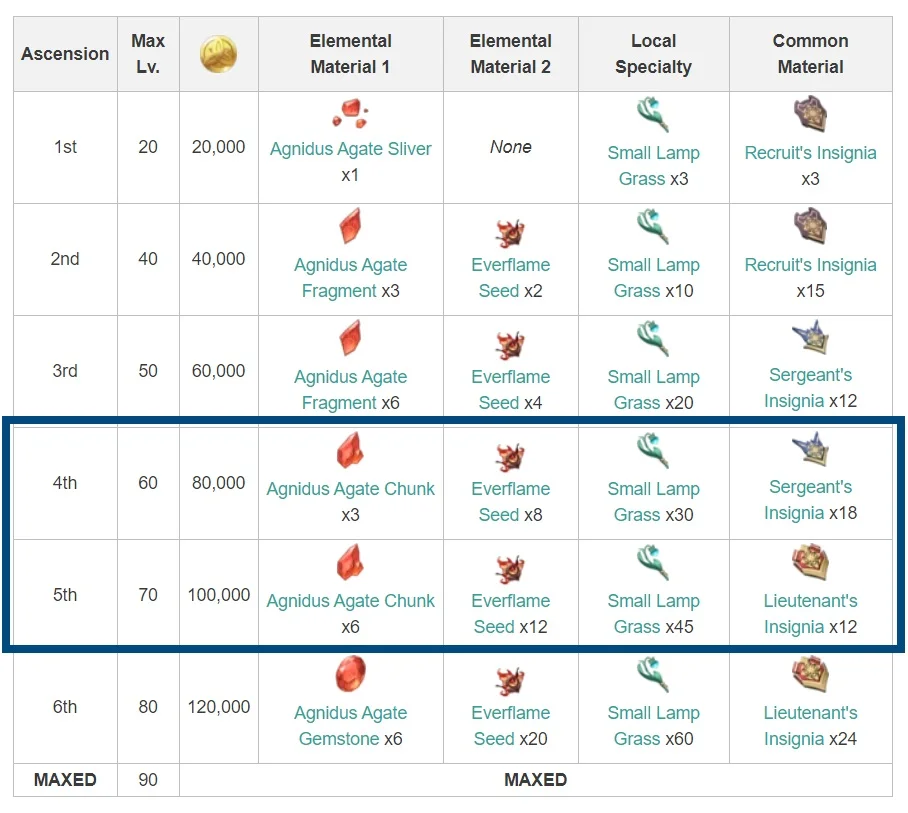Click the 4th ascension Agnidus Agate Chunk icon
The width and height of the screenshot is (908, 813).
pos(350,451)
